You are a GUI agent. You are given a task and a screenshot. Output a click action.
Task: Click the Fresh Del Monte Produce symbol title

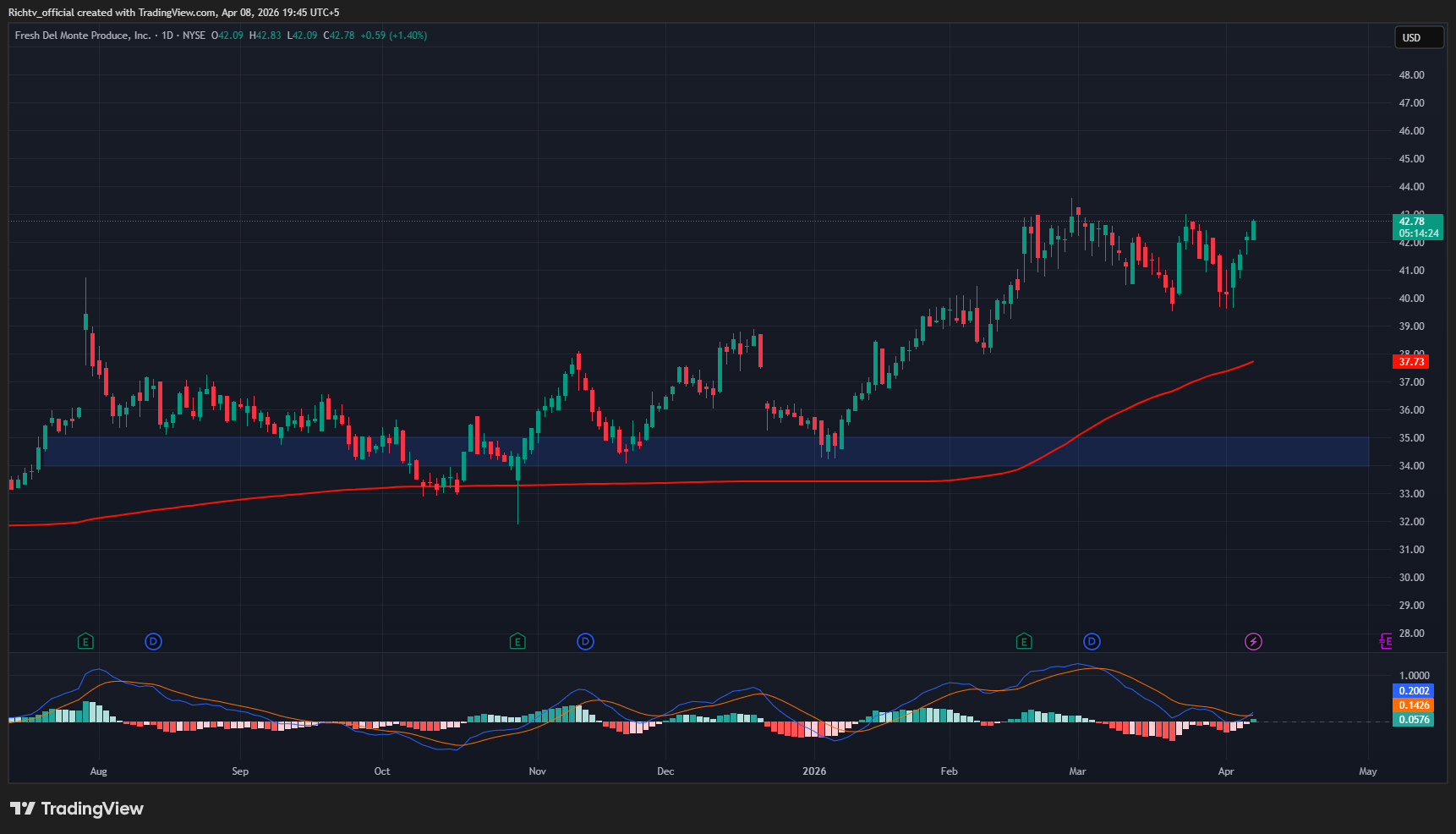pos(83,36)
